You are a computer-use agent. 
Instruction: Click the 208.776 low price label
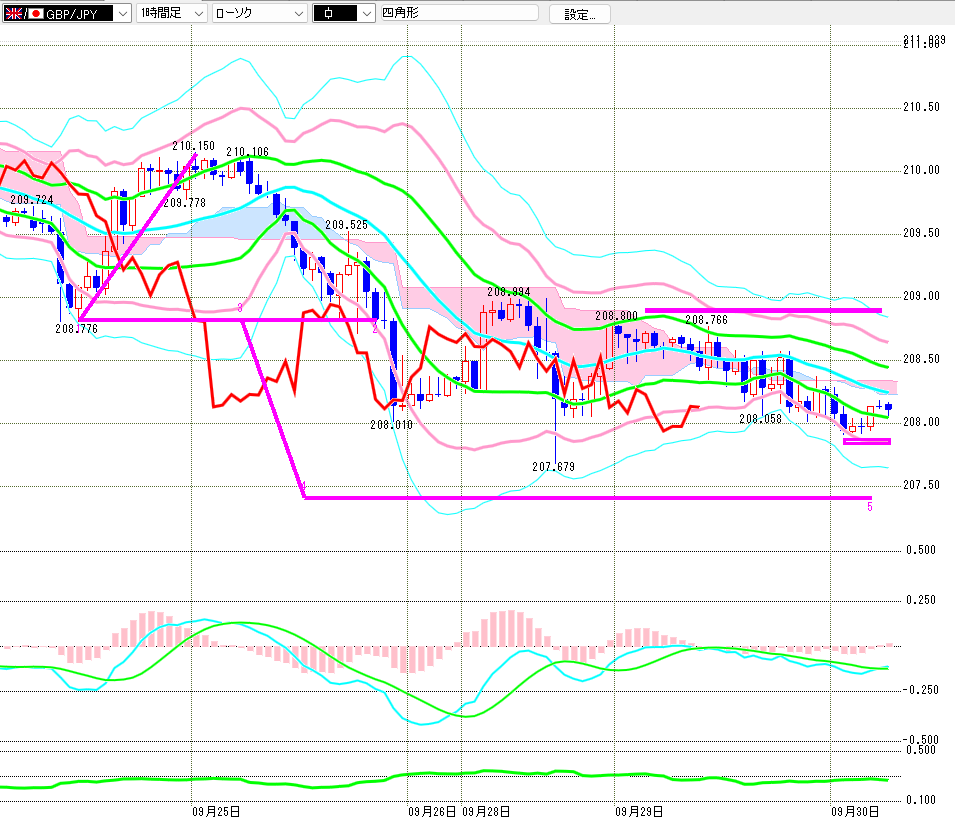coord(76,329)
